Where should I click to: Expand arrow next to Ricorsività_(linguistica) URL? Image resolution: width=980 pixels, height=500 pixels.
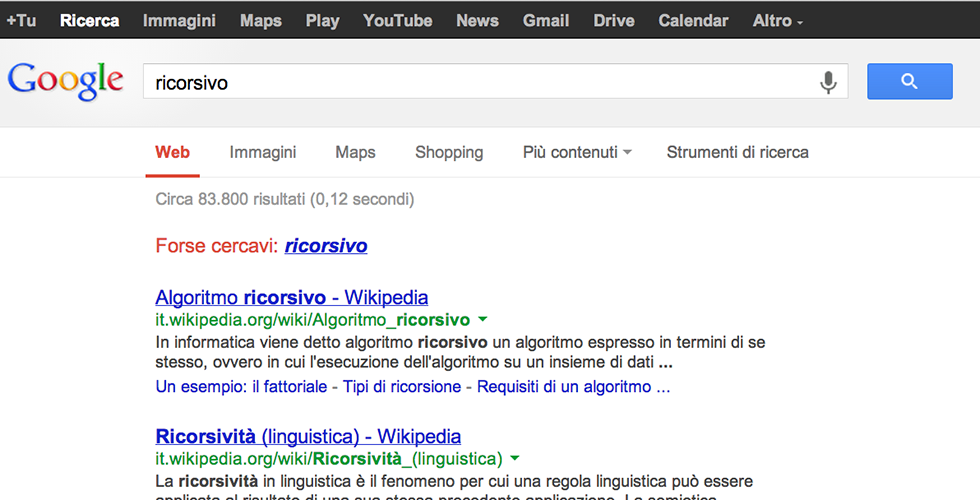515,459
